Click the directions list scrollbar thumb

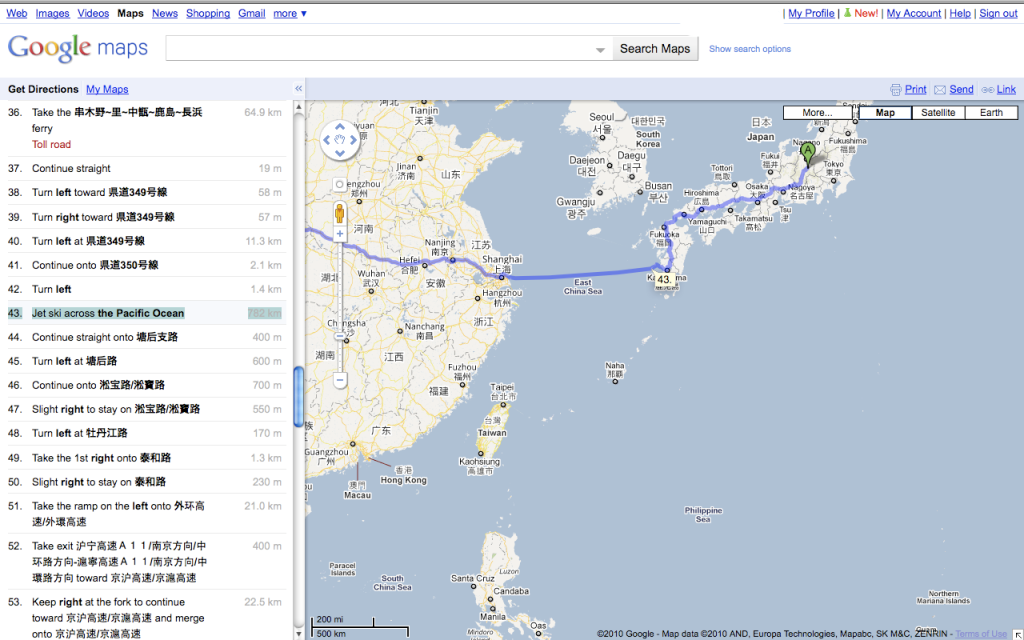(298, 396)
